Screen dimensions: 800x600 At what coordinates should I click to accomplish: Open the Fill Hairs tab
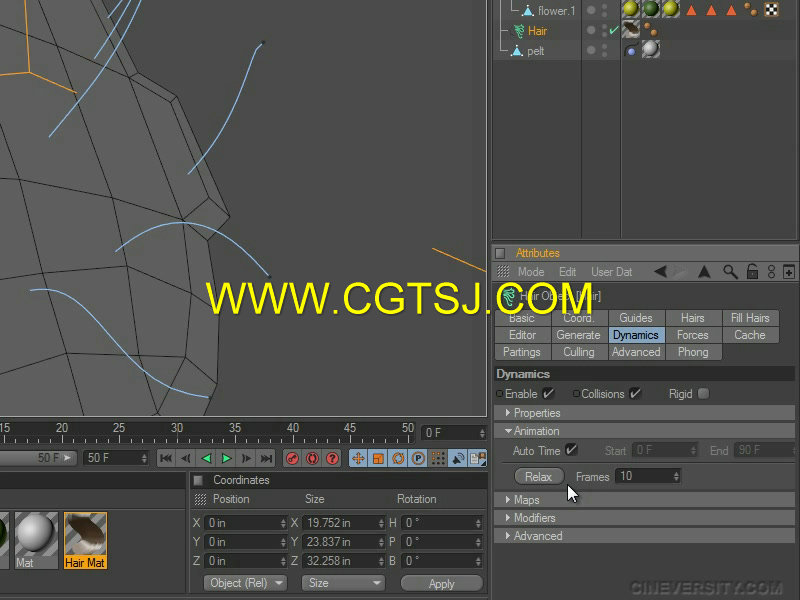tap(750, 317)
